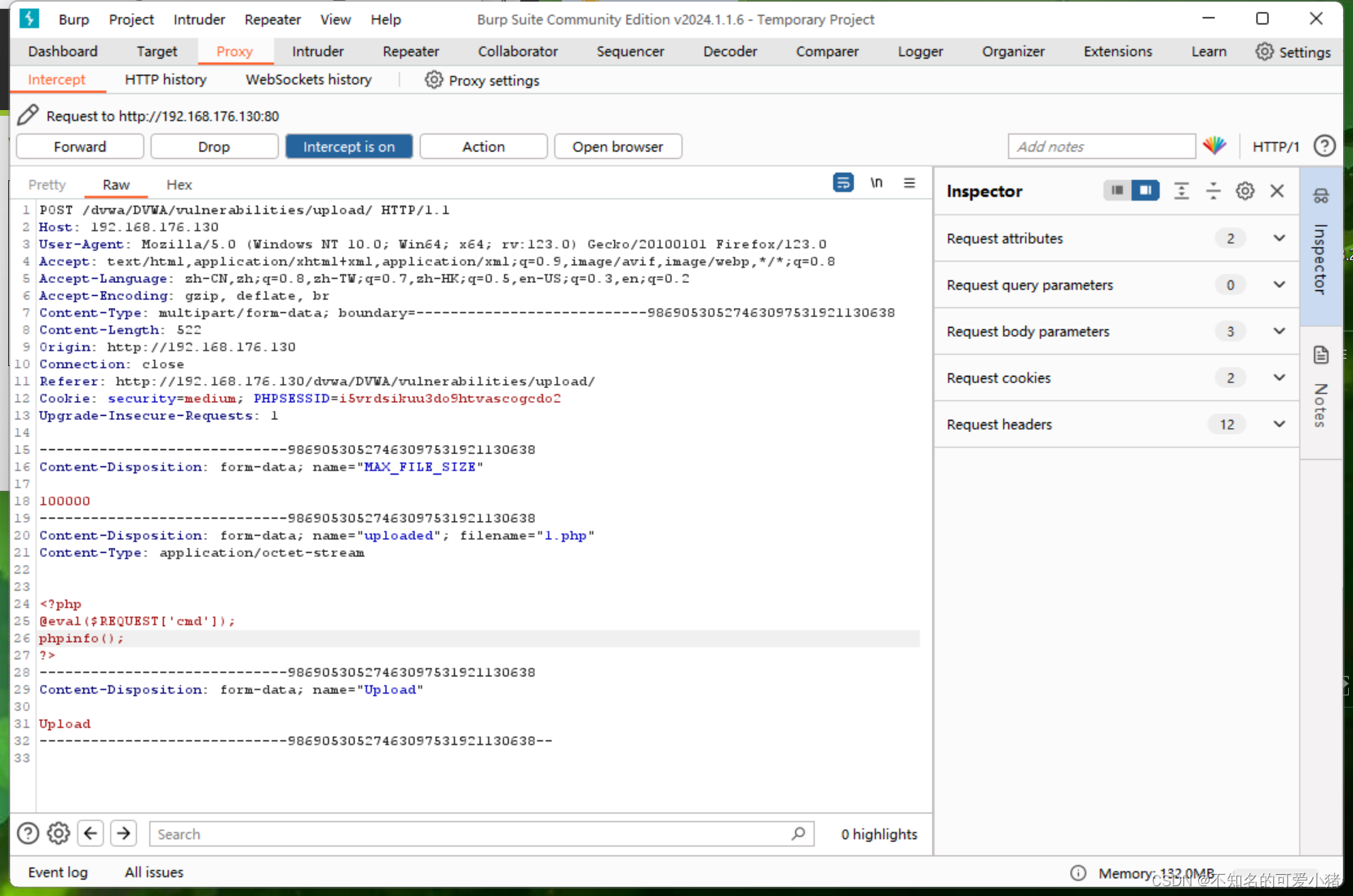This screenshot has height=896, width=1353.
Task: Open the Settings gear in top bar
Action: tap(1264, 51)
